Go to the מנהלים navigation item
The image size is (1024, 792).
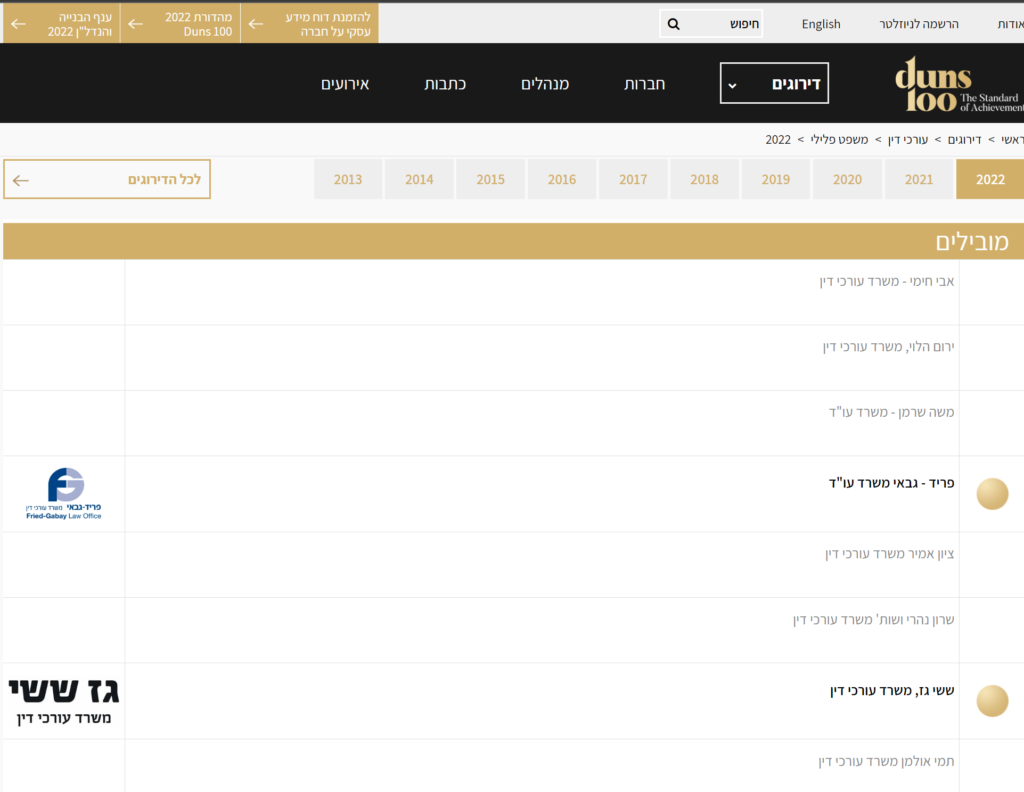click(x=545, y=84)
